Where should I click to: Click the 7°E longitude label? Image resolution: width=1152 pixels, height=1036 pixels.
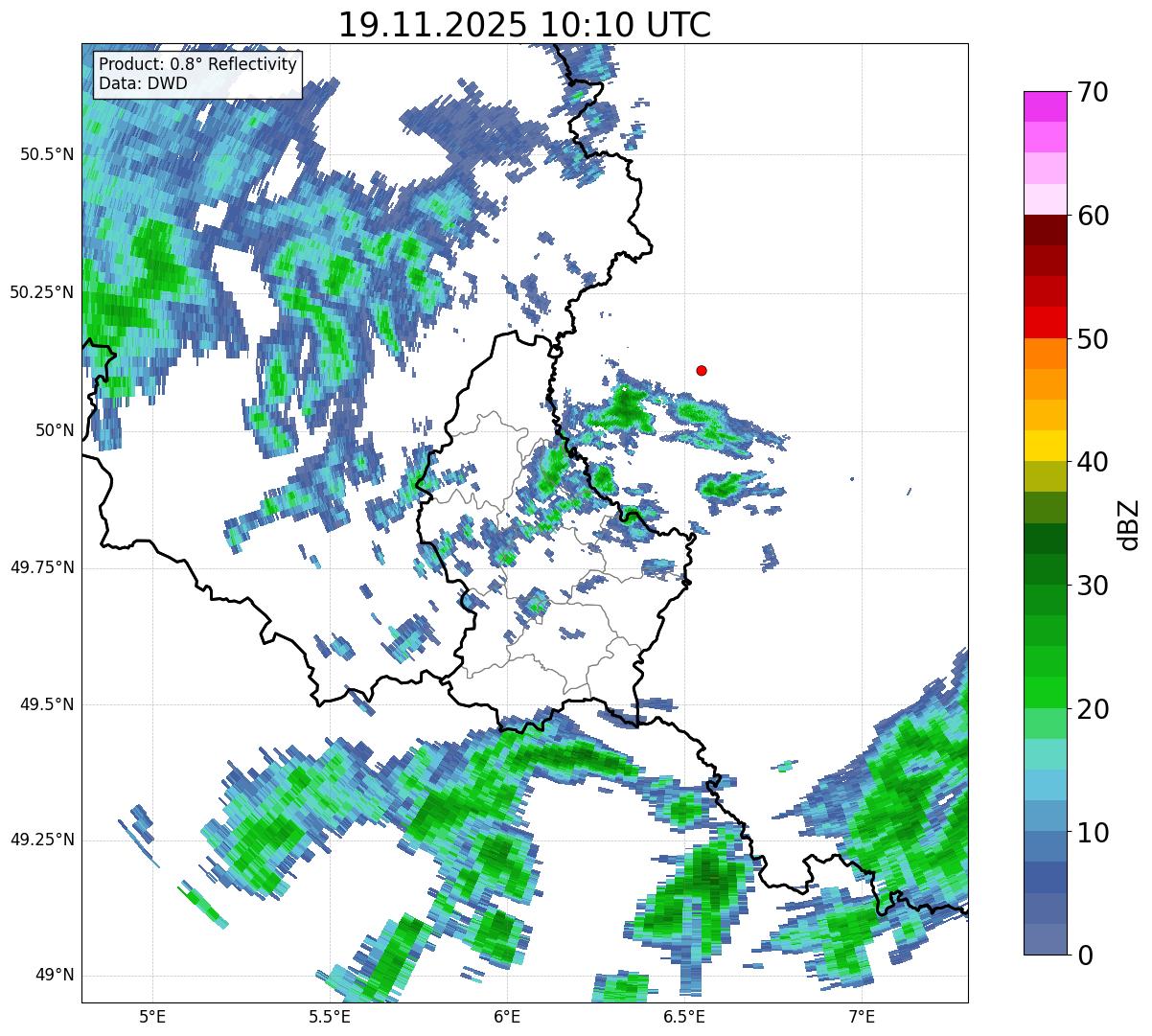click(x=862, y=1017)
